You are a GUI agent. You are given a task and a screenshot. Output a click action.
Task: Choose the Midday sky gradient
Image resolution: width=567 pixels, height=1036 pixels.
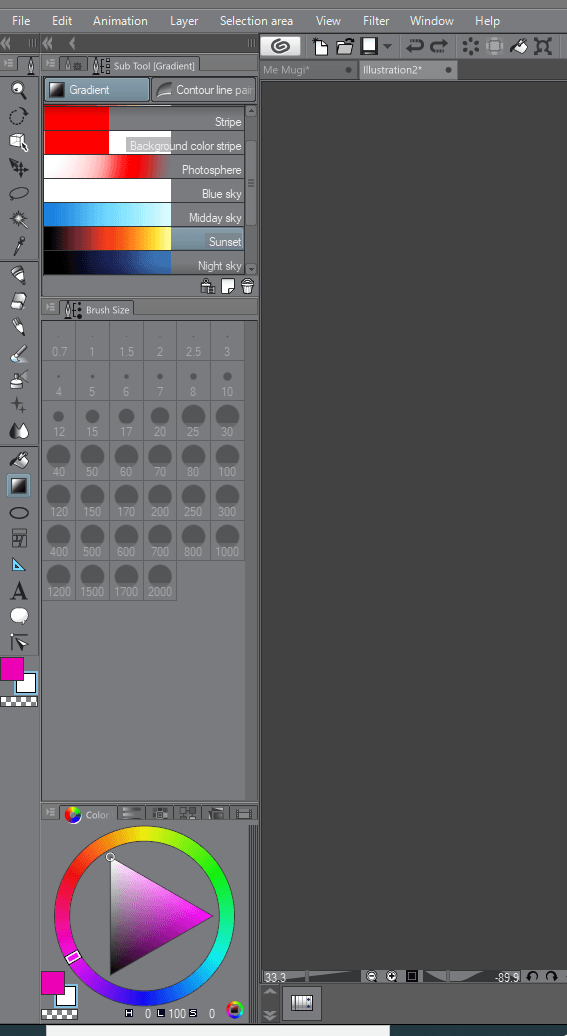tap(143, 215)
